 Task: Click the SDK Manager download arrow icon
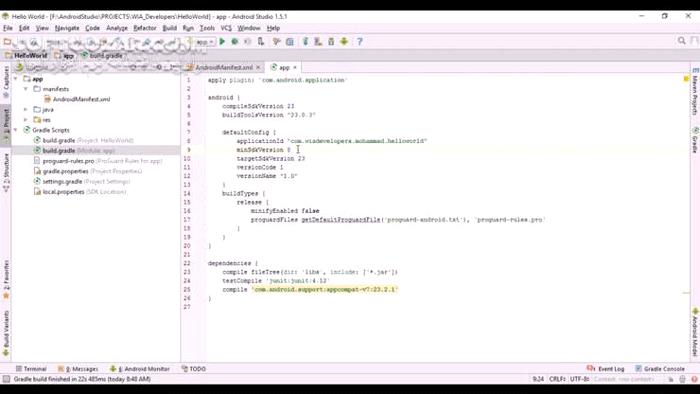tap(344, 41)
